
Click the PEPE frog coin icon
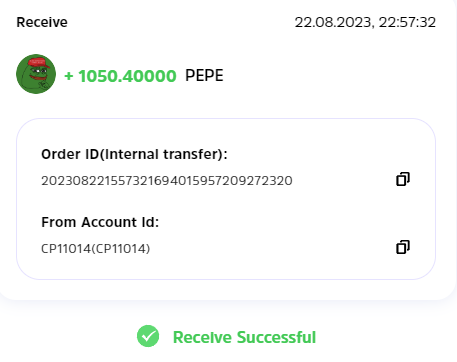[36, 74]
